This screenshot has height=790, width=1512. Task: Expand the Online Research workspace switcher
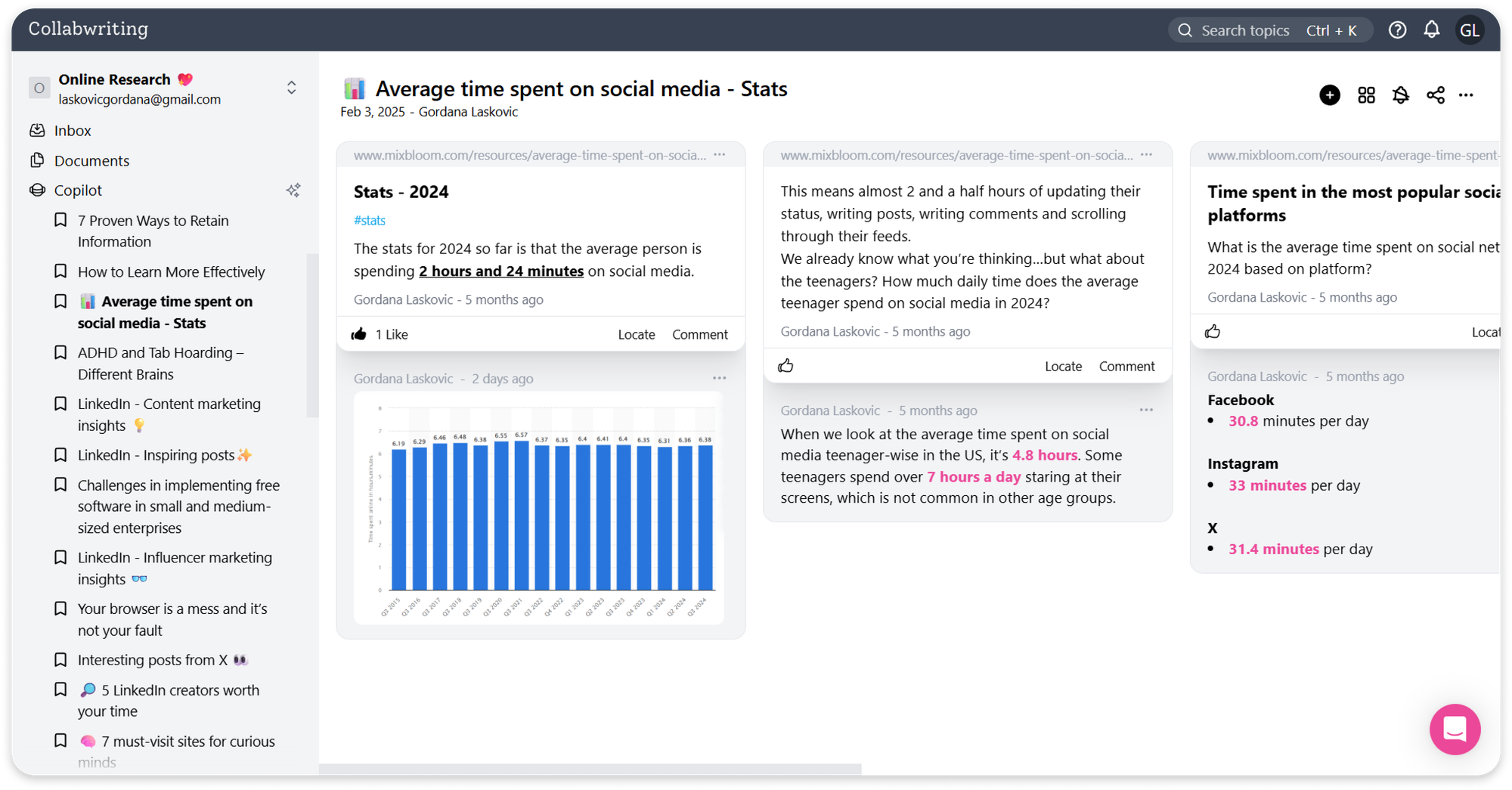(292, 88)
